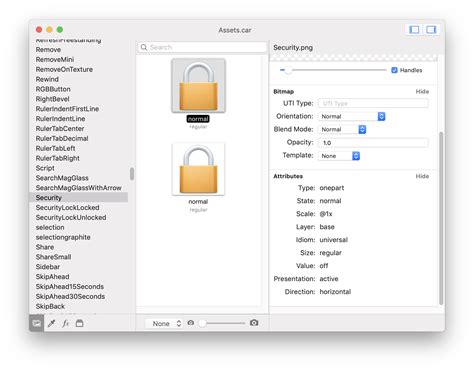474x370 pixels.
Task: Select SkipAhead15Seconds in the list
Action: point(70,287)
